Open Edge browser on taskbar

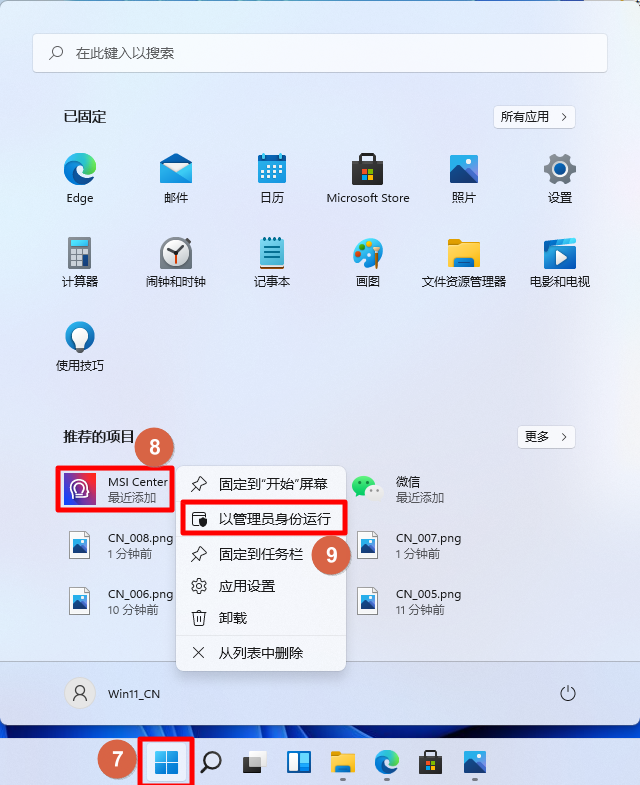point(387,762)
